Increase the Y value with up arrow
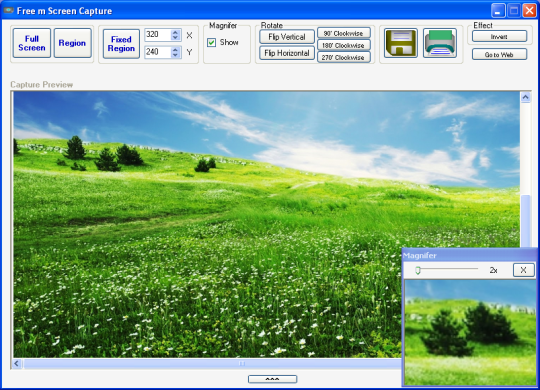540x390 pixels. 176,49
